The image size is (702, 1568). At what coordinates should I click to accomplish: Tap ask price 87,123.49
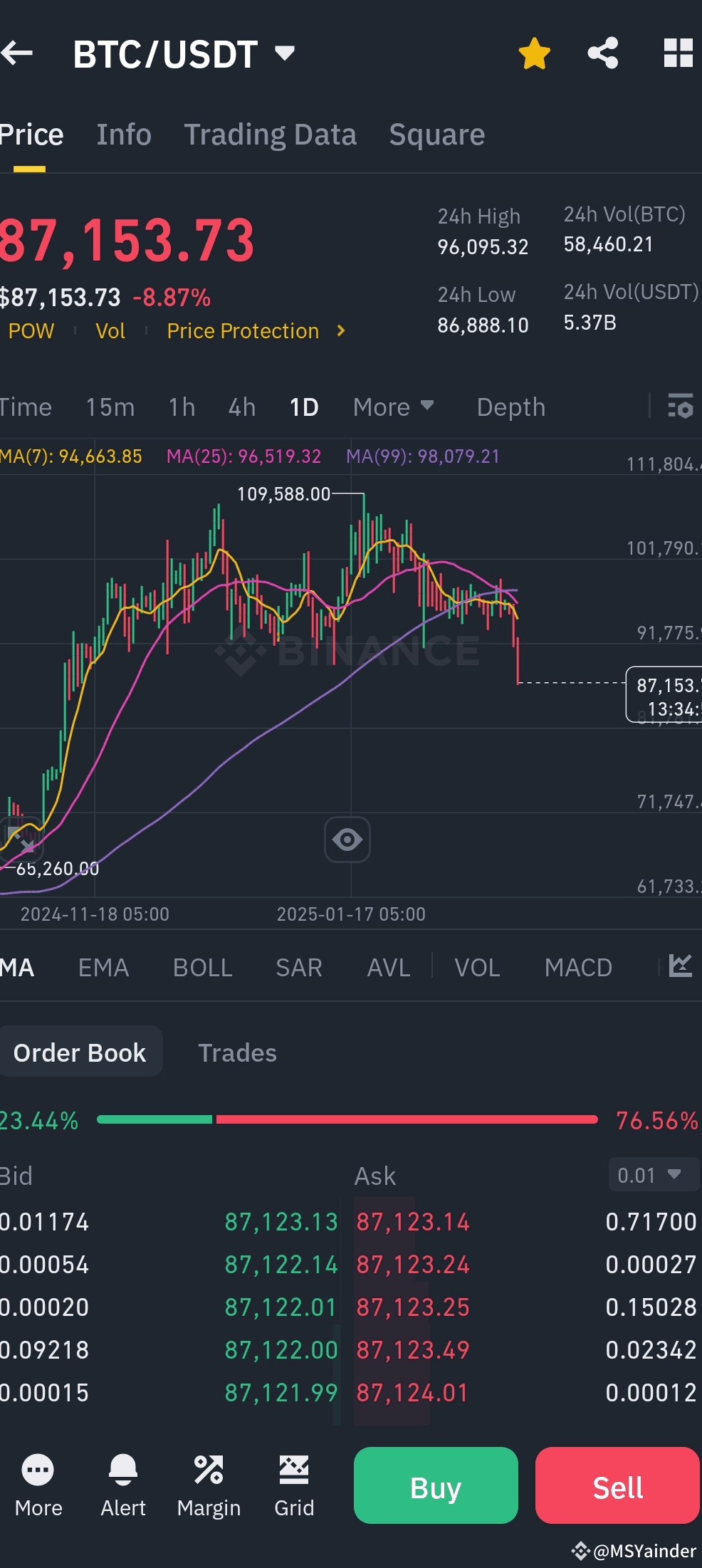413,1350
